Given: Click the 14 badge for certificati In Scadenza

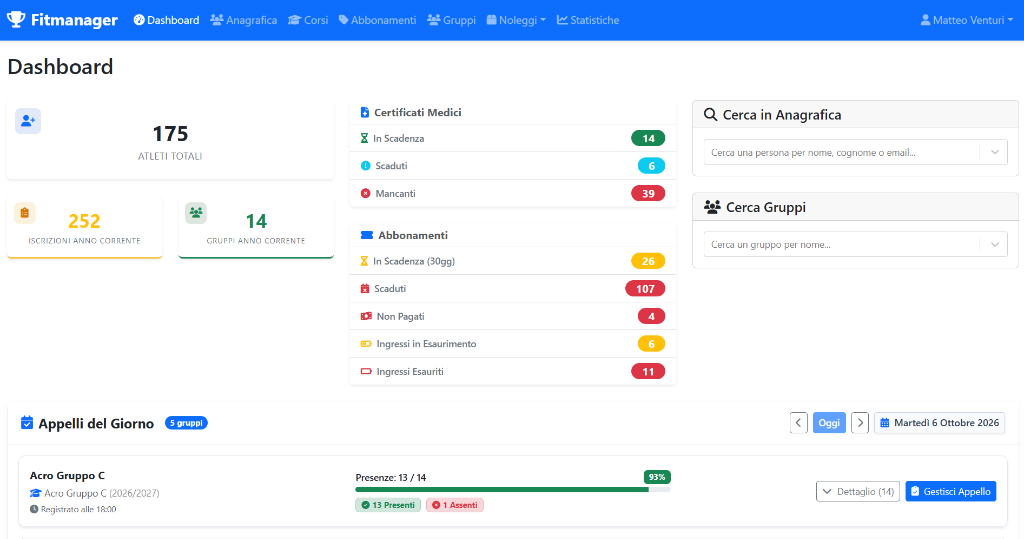Looking at the screenshot, I should tap(648, 139).
